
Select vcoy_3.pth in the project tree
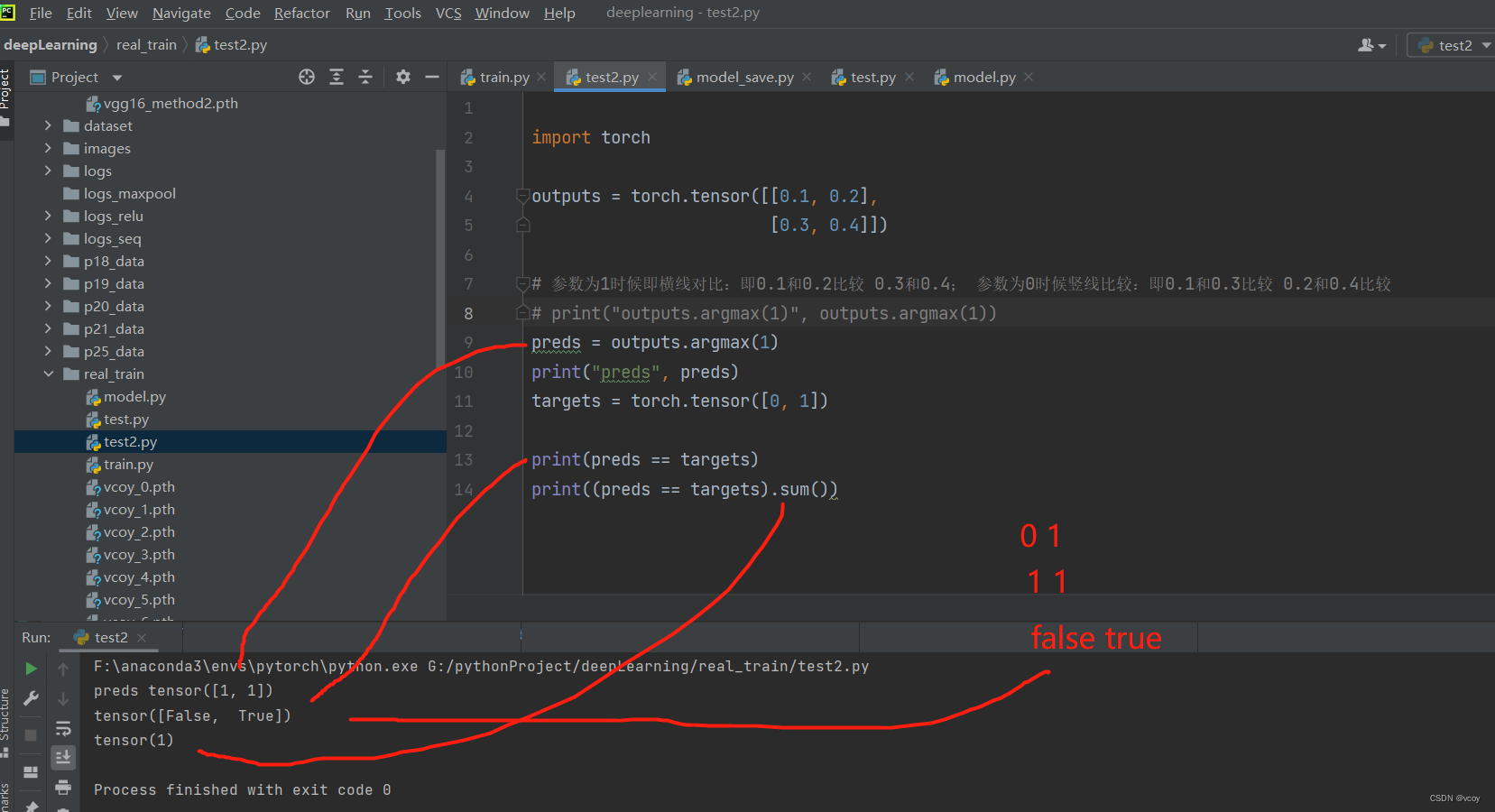139,554
